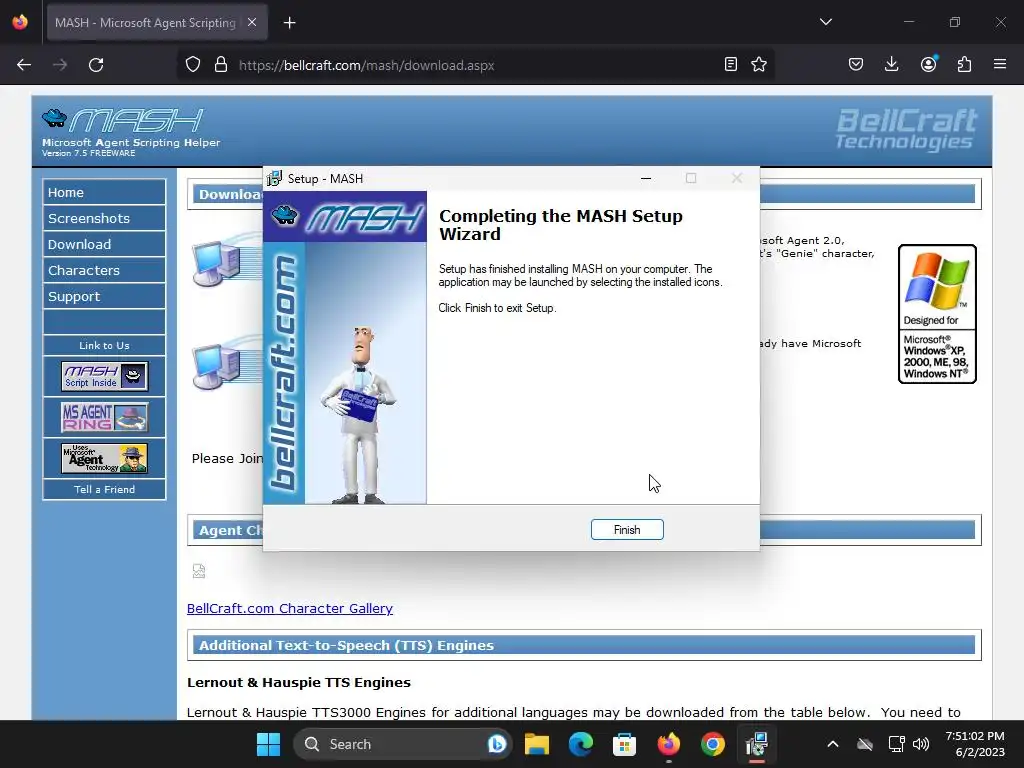Click the Additional Text-to-Speech (TTS) Engines heading
This screenshot has width=1024, height=768.
346,645
